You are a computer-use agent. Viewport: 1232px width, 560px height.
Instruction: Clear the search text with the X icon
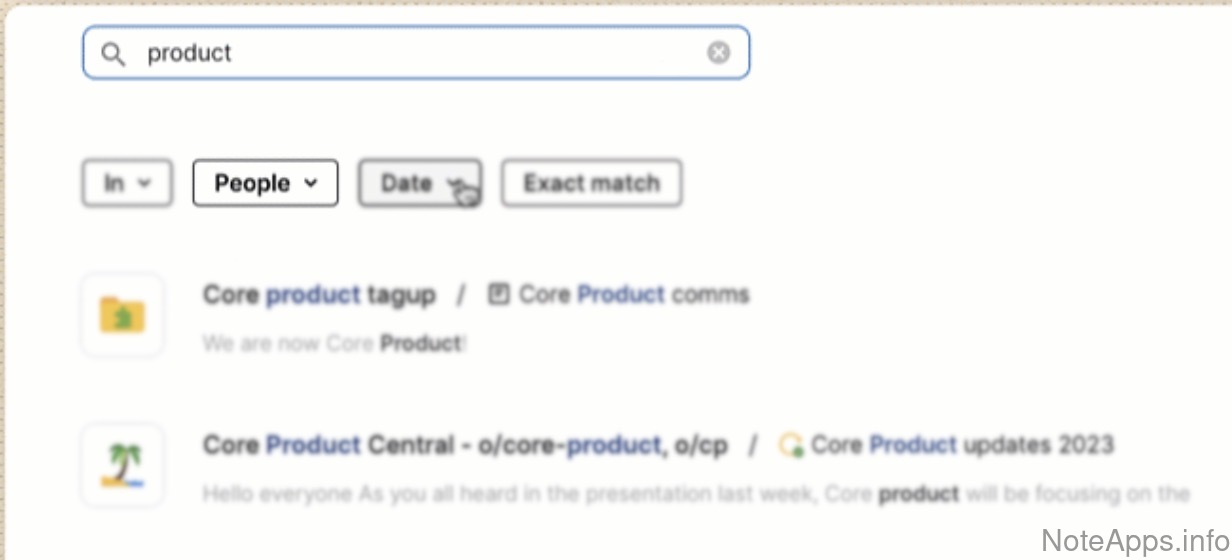[x=718, y=53]
